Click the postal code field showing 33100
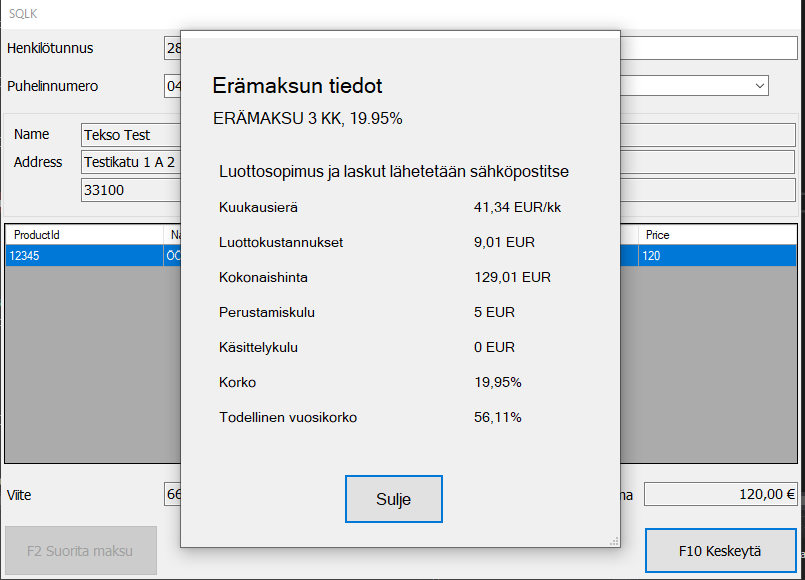805x580 pixels. [x=131, y=189]
